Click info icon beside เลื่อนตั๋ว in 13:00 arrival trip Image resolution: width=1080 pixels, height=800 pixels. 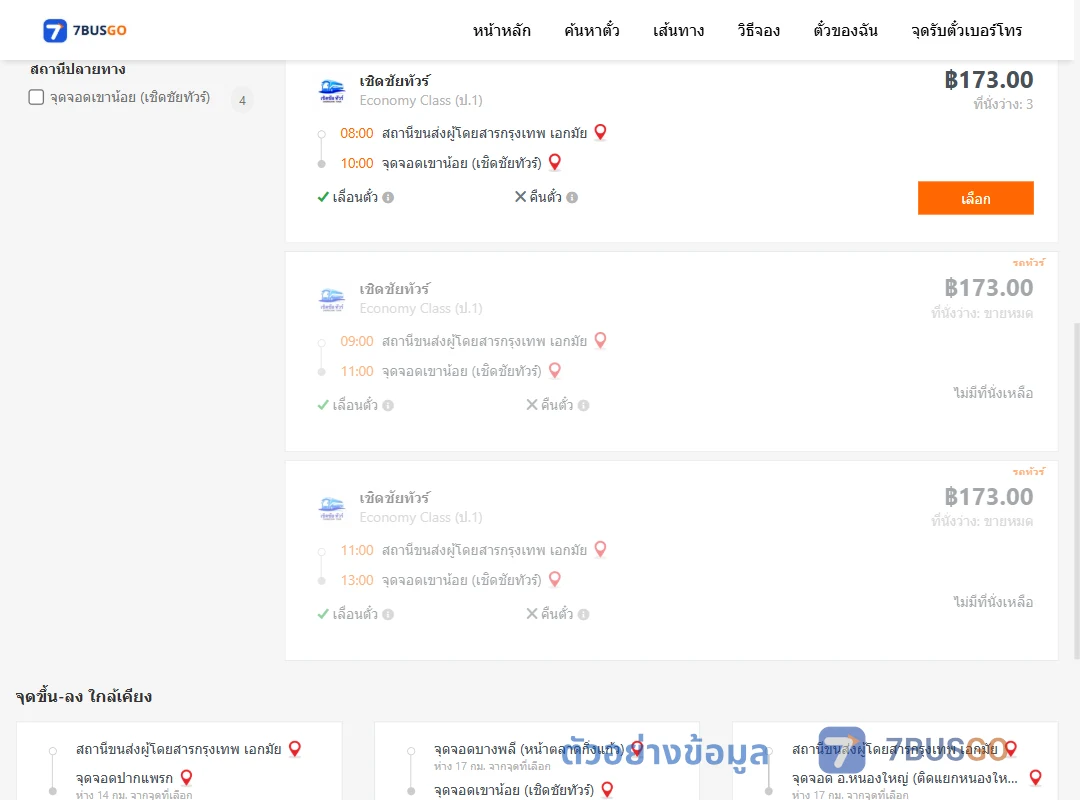pyautogui.click(x=388, y=615)
